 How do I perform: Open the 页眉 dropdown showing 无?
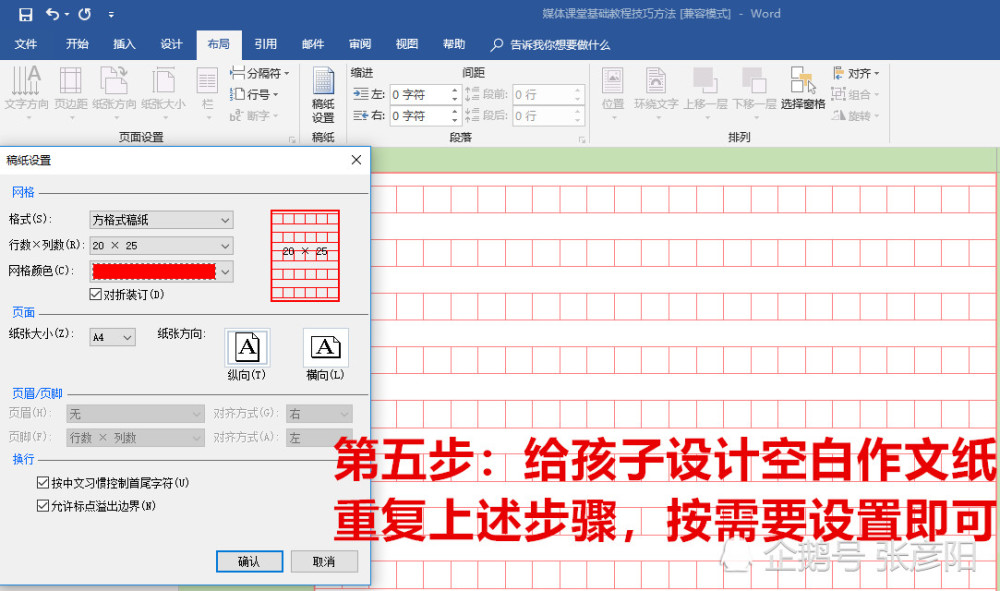pos(135,414)
